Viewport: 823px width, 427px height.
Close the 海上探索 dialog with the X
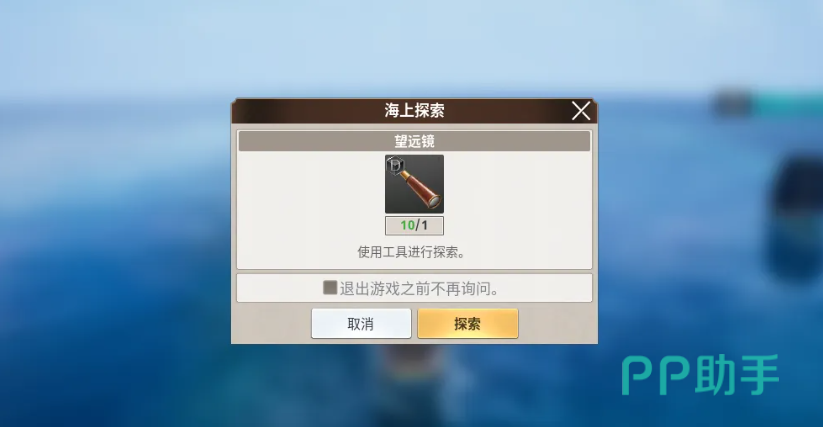click(x=581, y=111)
